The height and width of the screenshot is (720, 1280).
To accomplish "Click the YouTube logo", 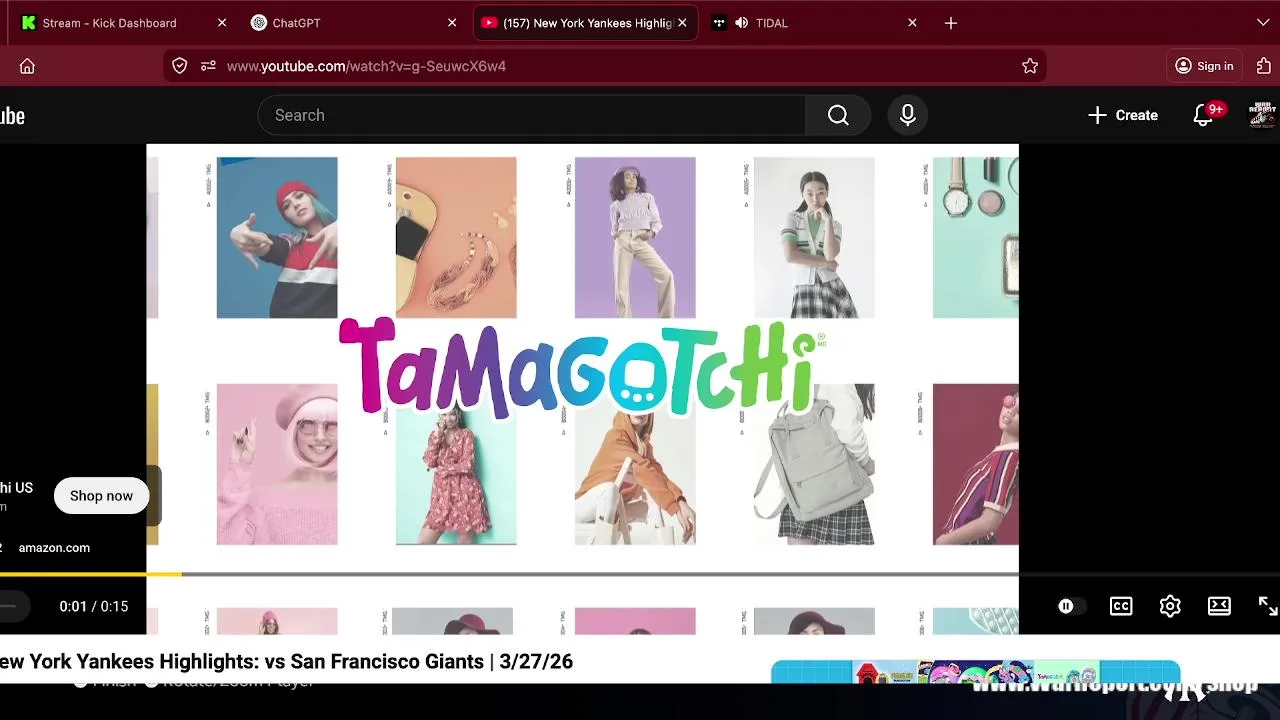I will (12, 116).
